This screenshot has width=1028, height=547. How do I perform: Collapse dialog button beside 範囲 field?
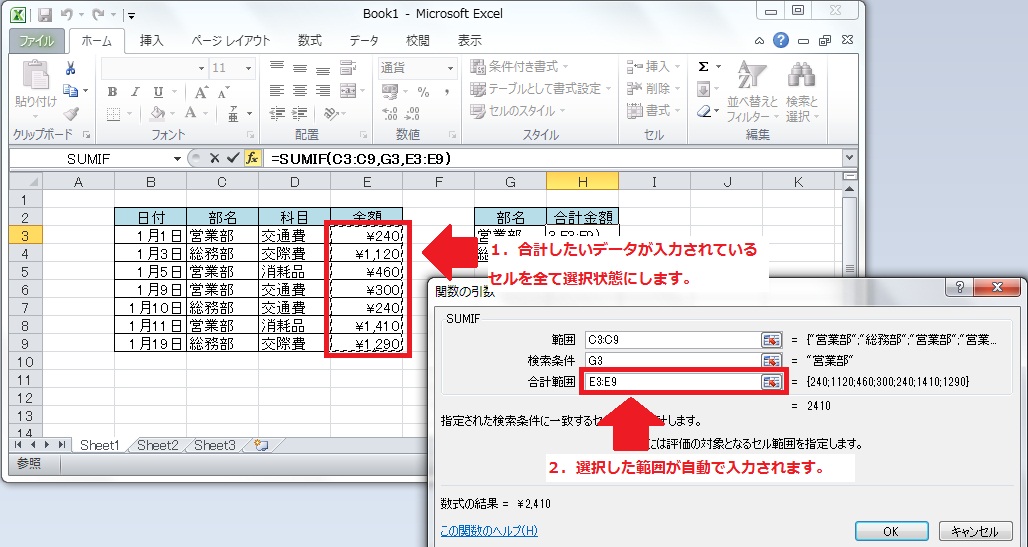click(772, 340)
